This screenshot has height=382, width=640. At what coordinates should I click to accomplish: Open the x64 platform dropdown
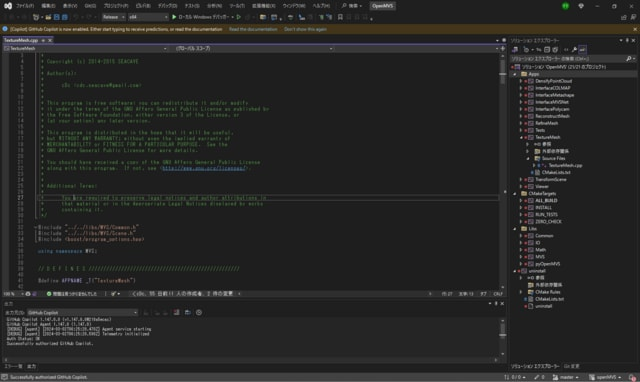point(148,17)
